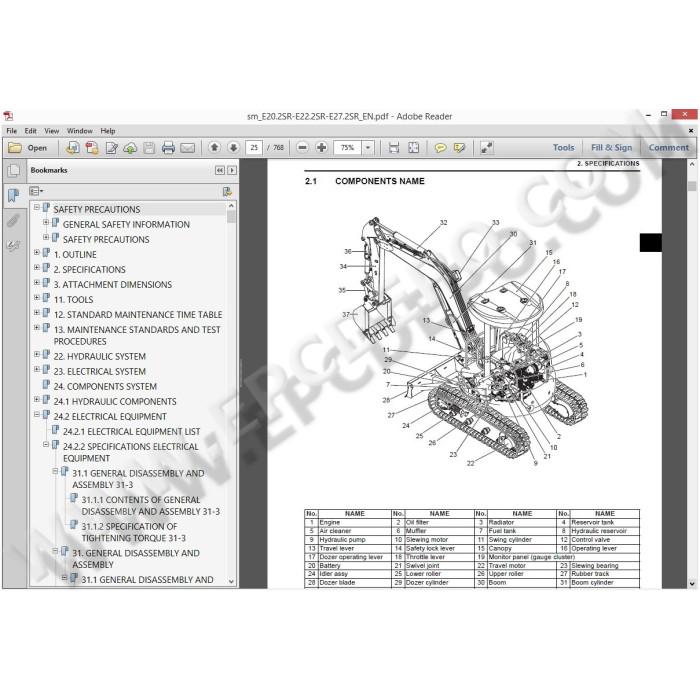Select 24. COMPONENTS SYSTEM bookmark
700x700 pixels.
pos(105,387)
